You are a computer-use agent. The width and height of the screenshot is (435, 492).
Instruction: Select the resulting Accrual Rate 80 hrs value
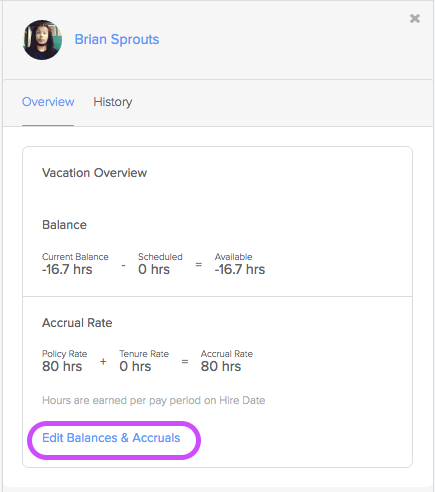pos(221,366)
